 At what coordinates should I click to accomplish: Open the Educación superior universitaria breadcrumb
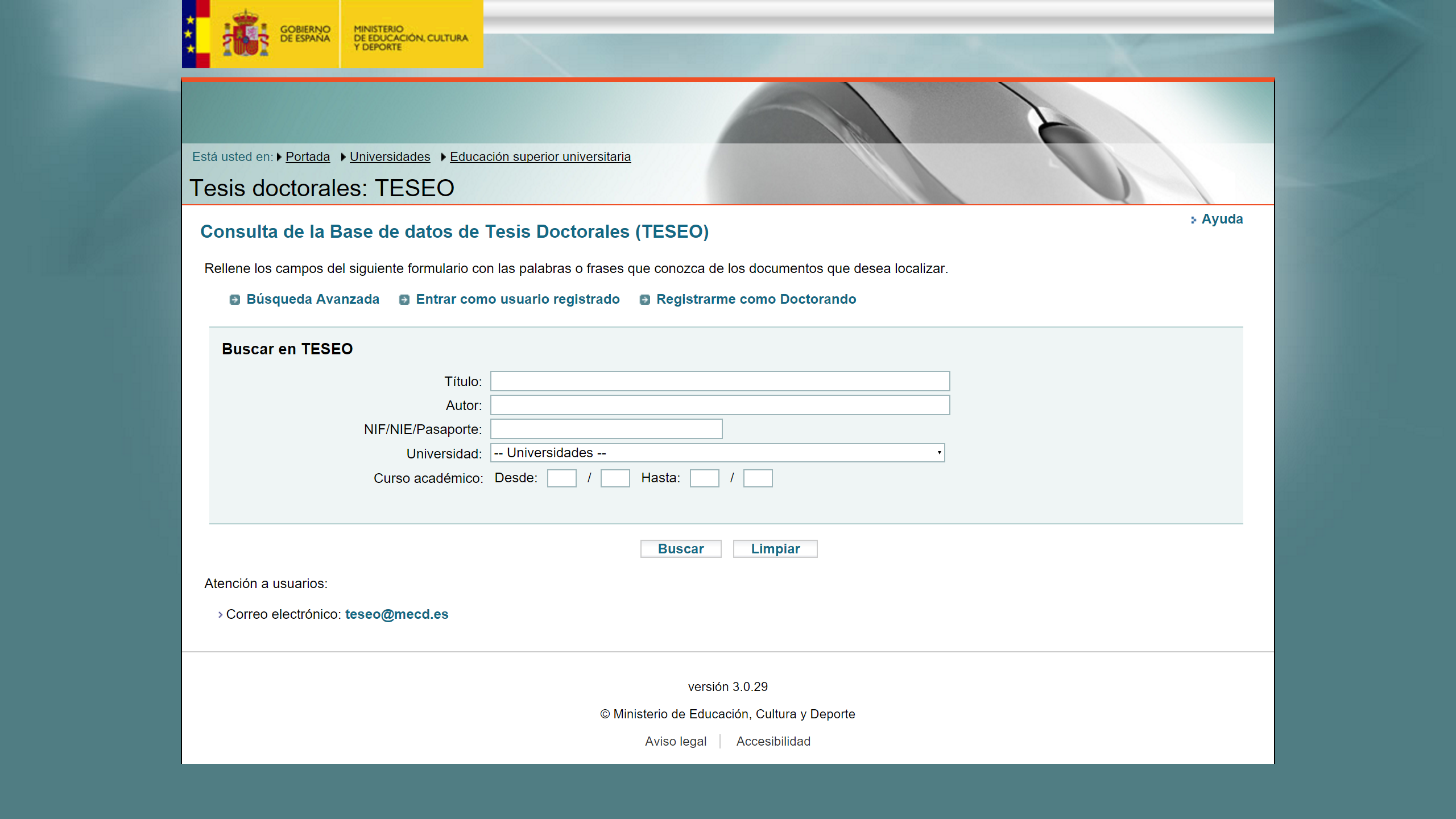click(x=540, y=156)
